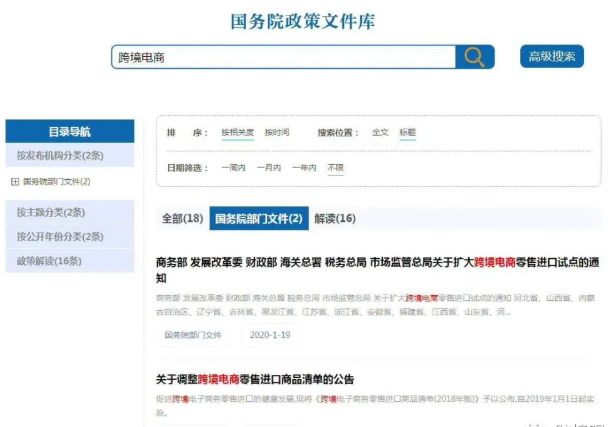This screenshot has height=427, width=613.
Task: Switch to the 解读(16) tab
Action: [x=335, y=218]
